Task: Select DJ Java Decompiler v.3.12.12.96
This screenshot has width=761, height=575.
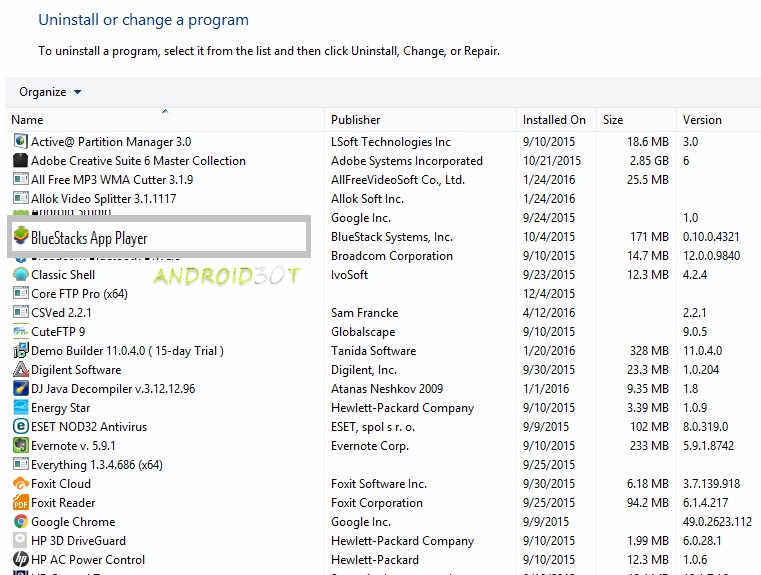Action: 113,389
